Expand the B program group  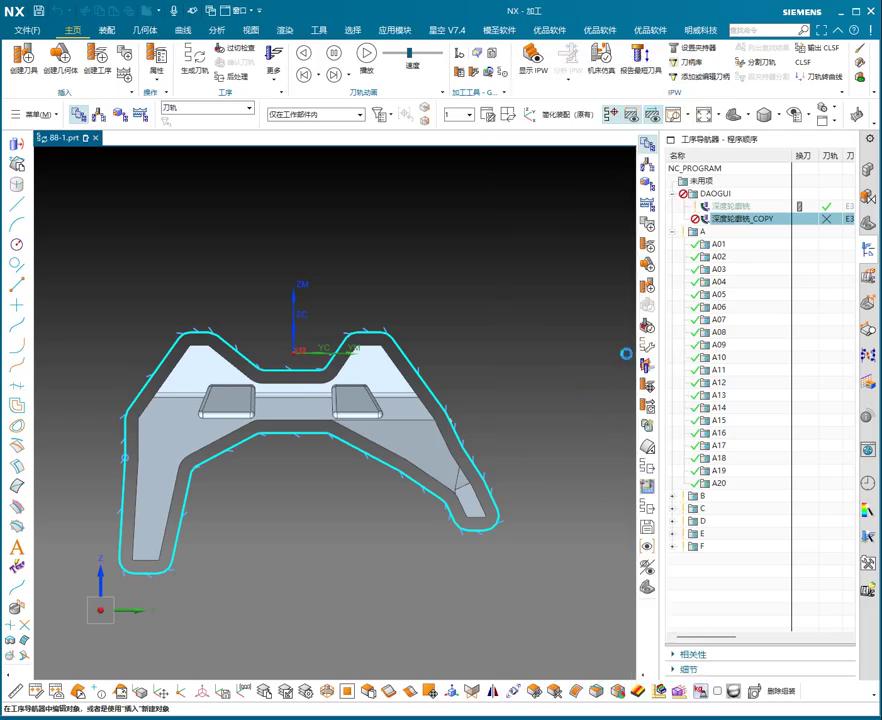pyautogui.click(x=672, y=496)
